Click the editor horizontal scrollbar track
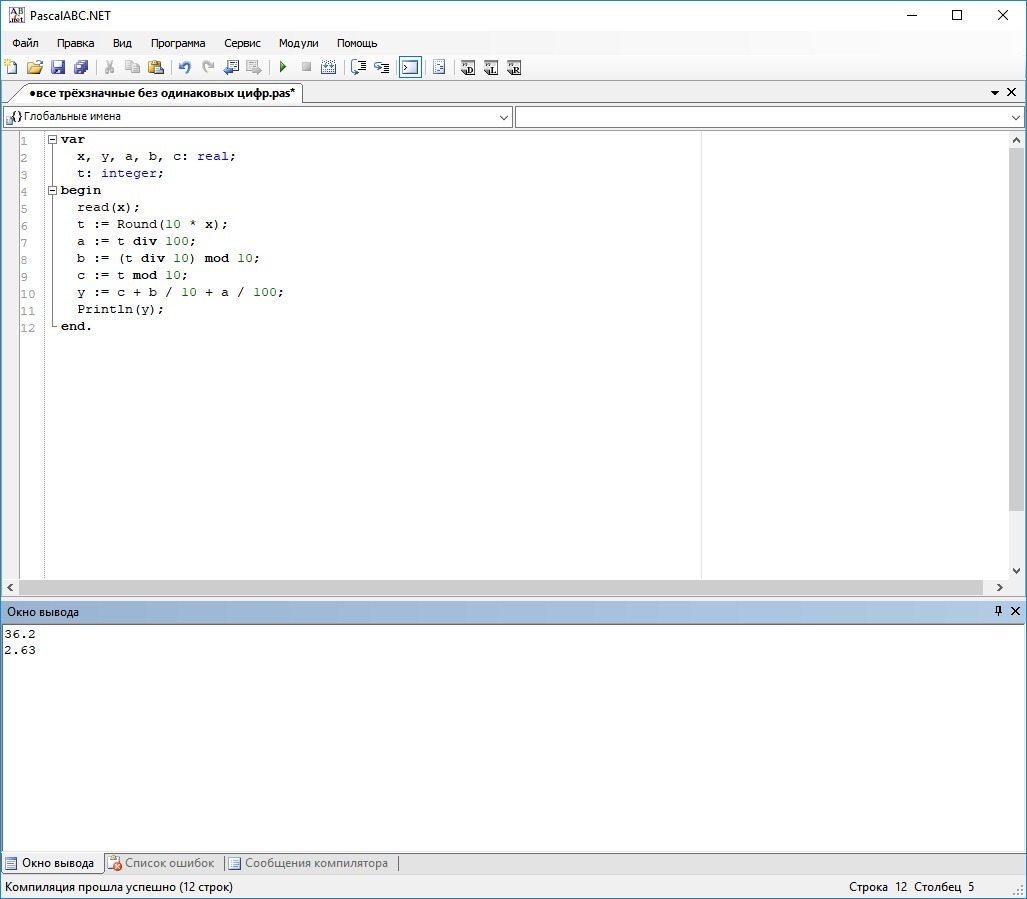 click(x=500, y=588)
